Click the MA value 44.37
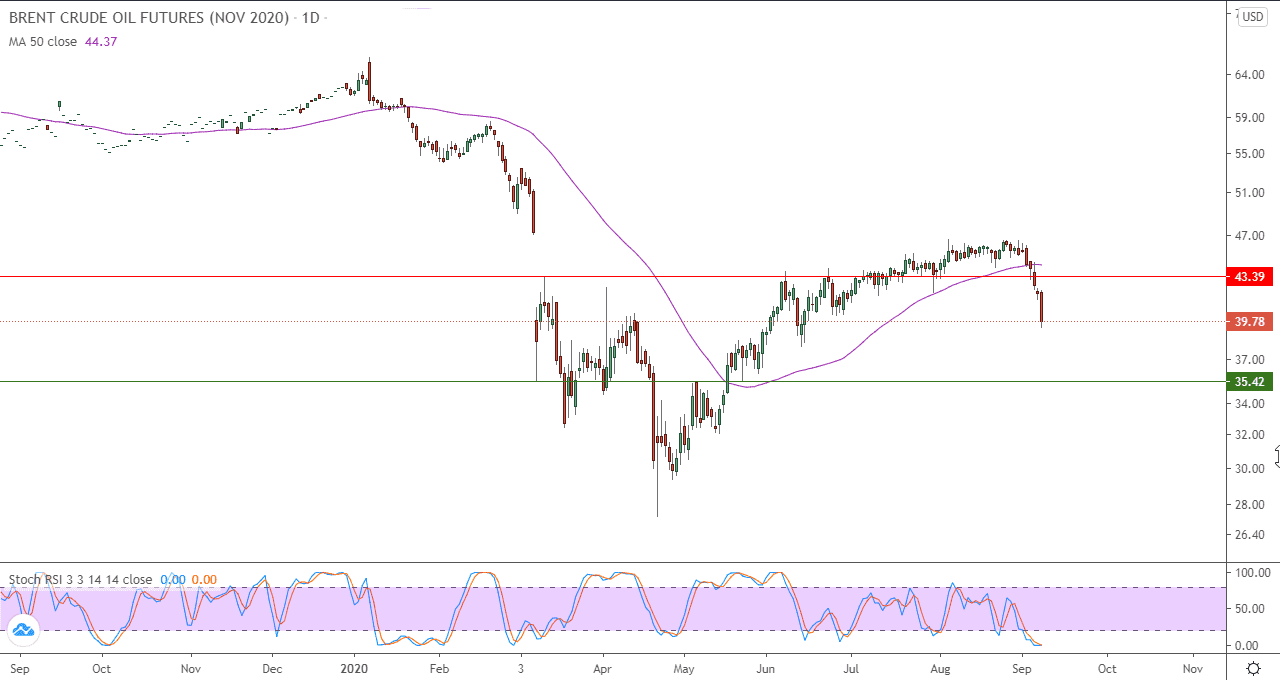 [100, 41]
